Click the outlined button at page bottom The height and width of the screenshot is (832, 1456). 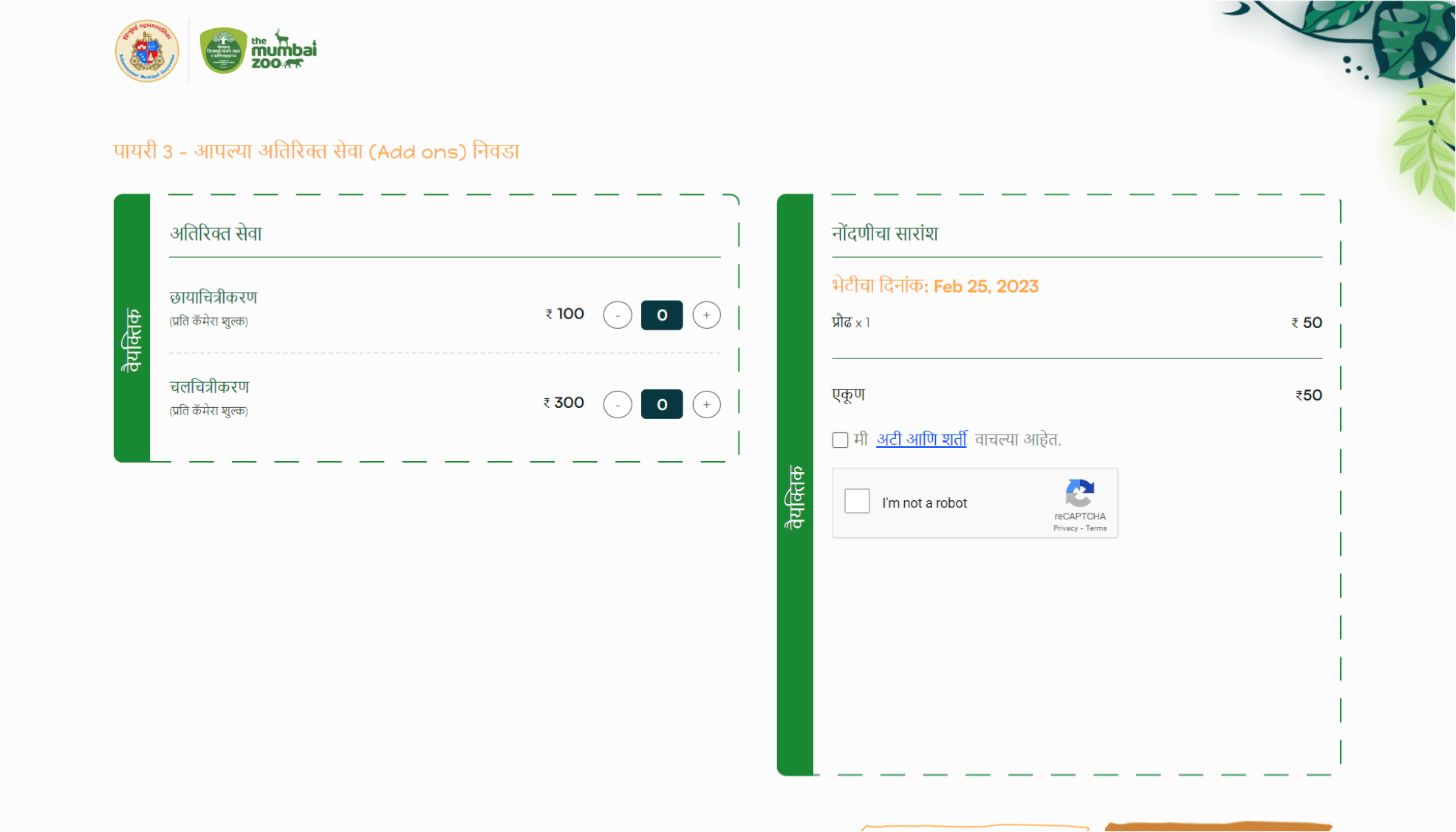pyautogui.click(x=975, y=827)
